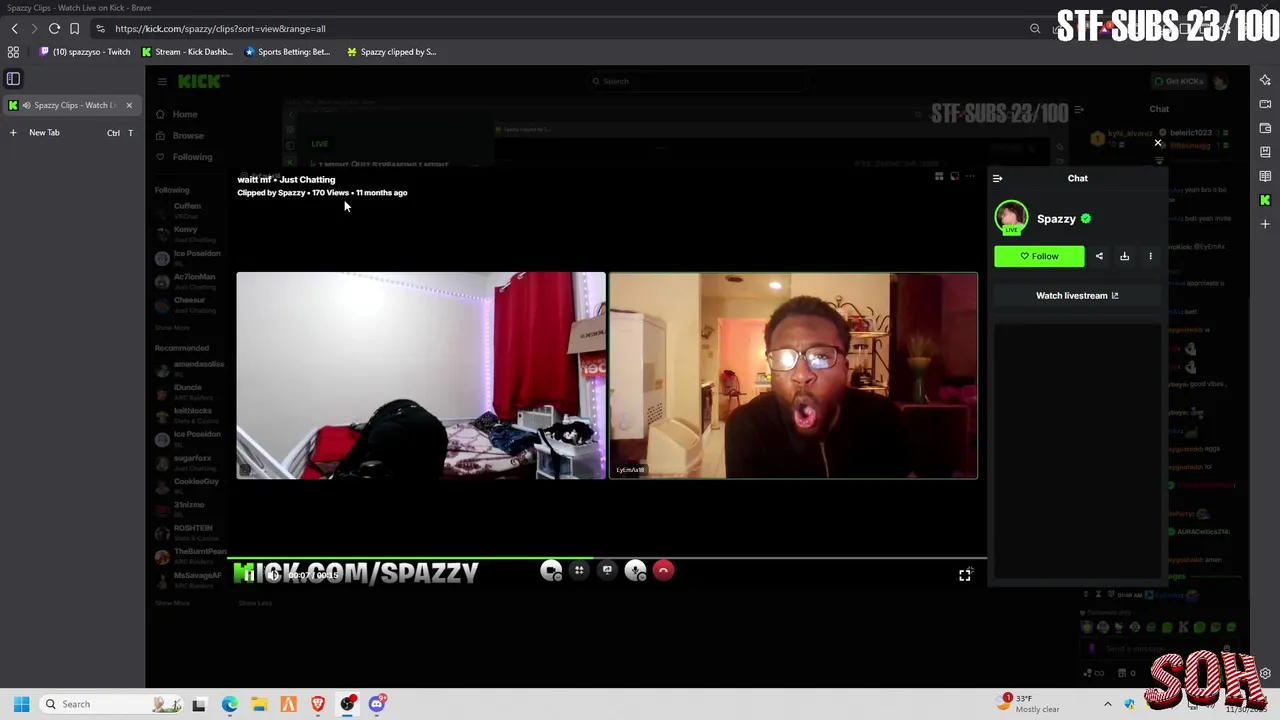Share the clip

pyautogui.click(x=1099, y=256)
